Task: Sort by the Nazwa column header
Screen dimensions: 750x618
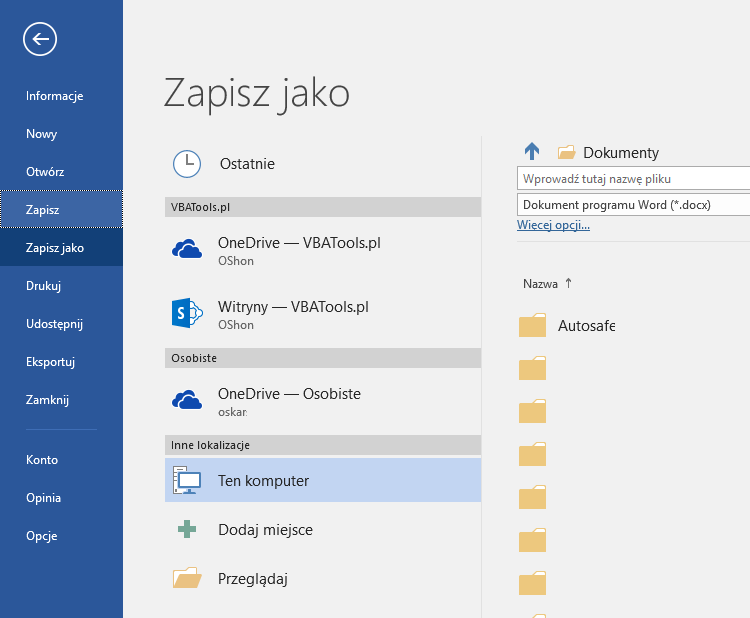Action: [540, 284]
